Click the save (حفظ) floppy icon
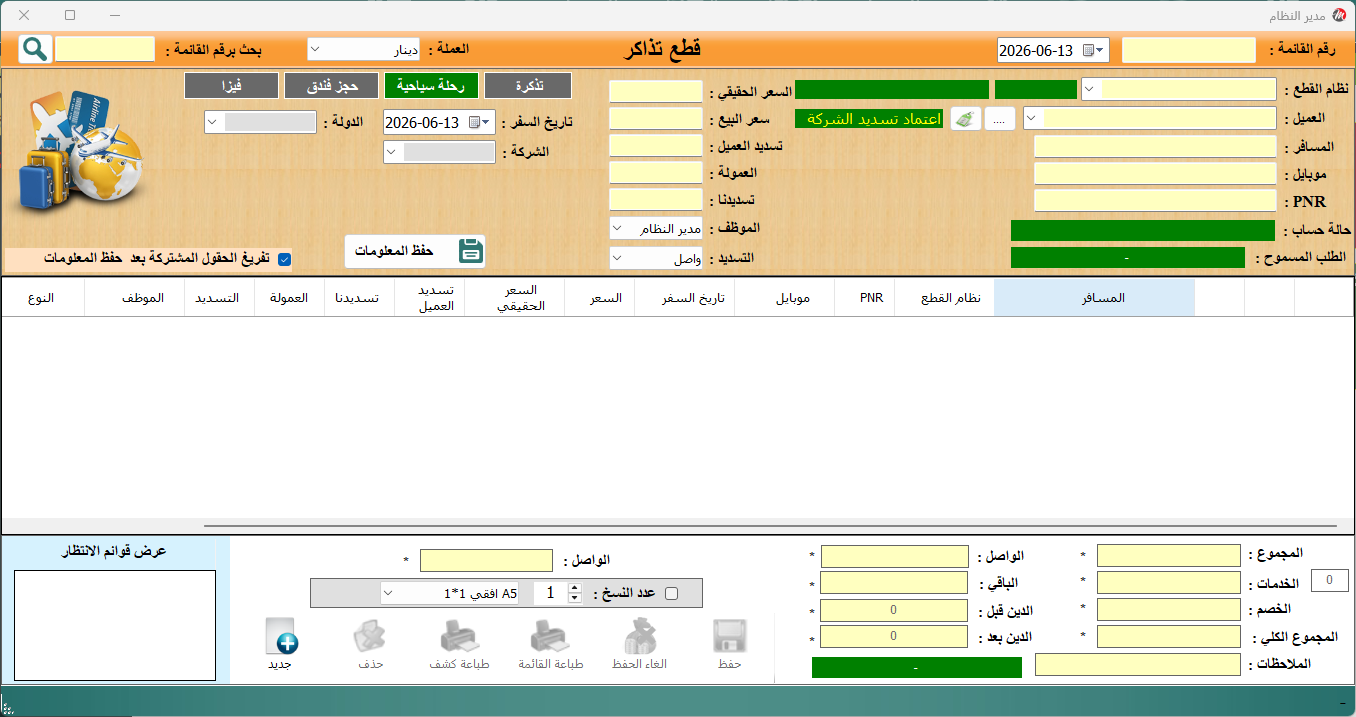This screenshot has height=717, width=1356. [730, 644]
